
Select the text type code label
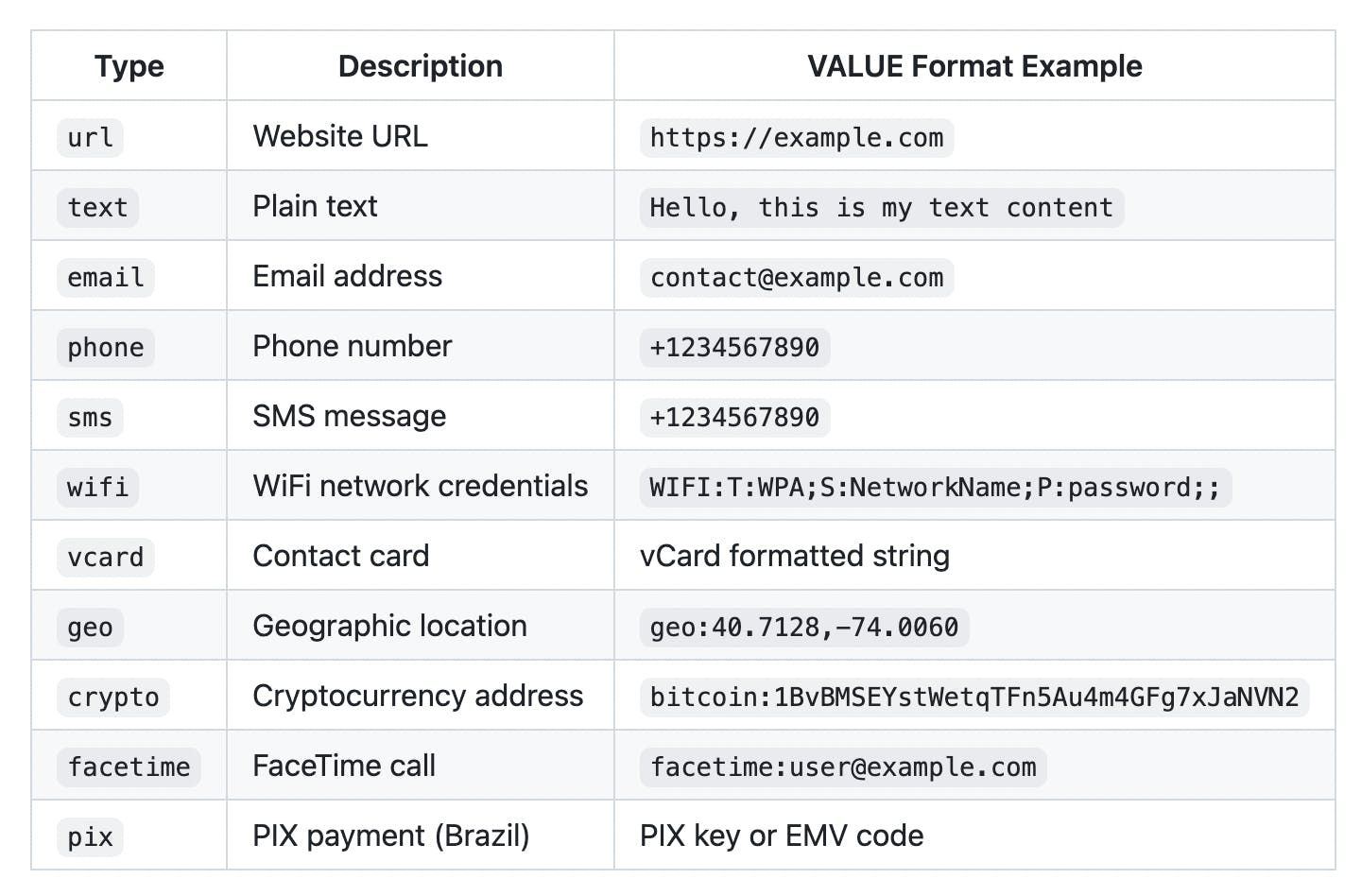97,207
